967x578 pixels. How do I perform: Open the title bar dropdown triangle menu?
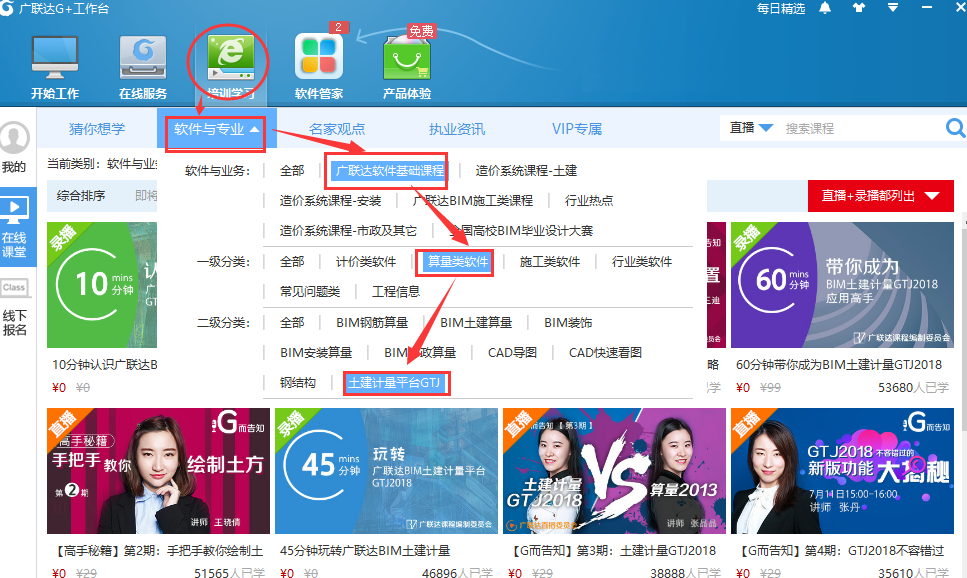coord(892,7)
